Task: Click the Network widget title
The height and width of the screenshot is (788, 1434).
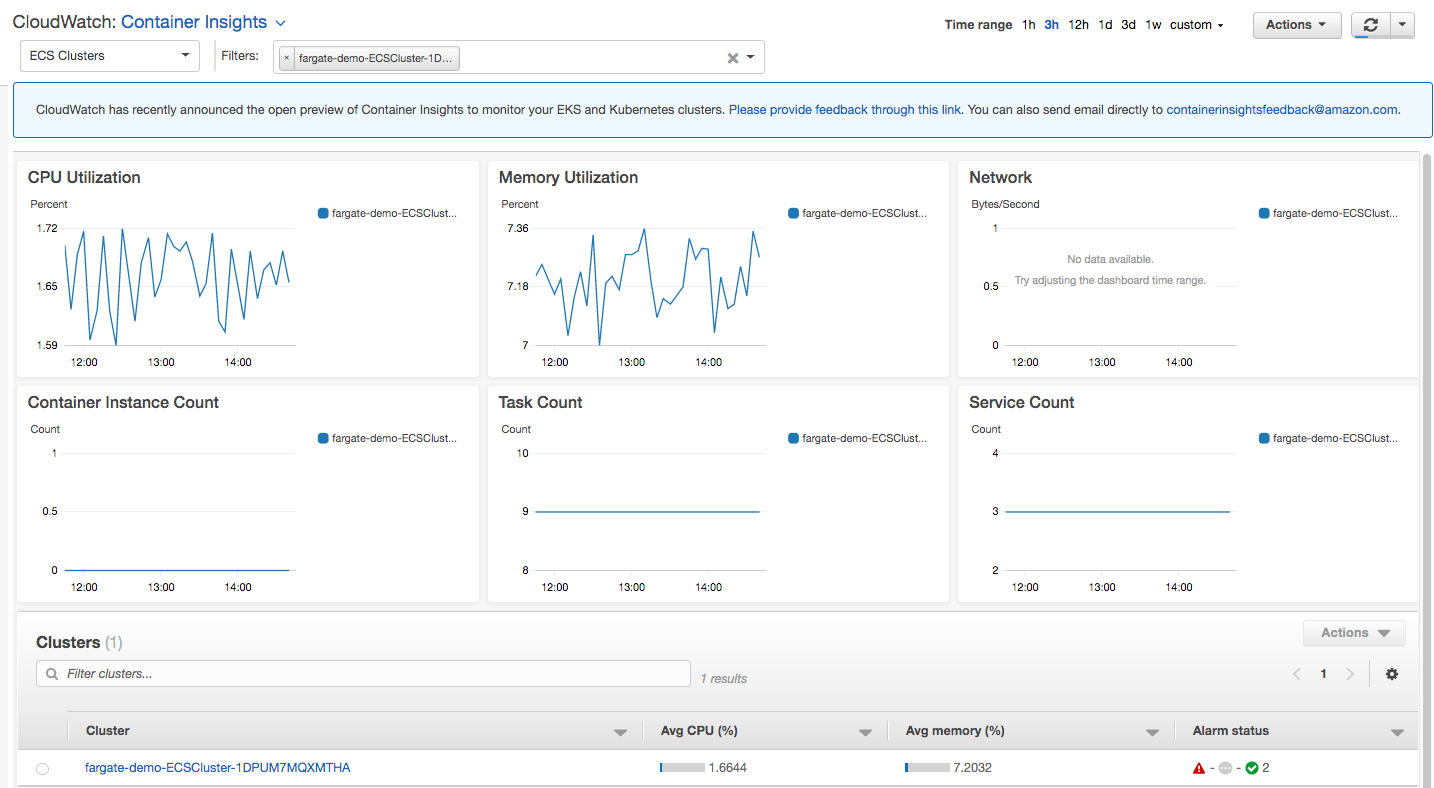Action: tap(1000, 178)
